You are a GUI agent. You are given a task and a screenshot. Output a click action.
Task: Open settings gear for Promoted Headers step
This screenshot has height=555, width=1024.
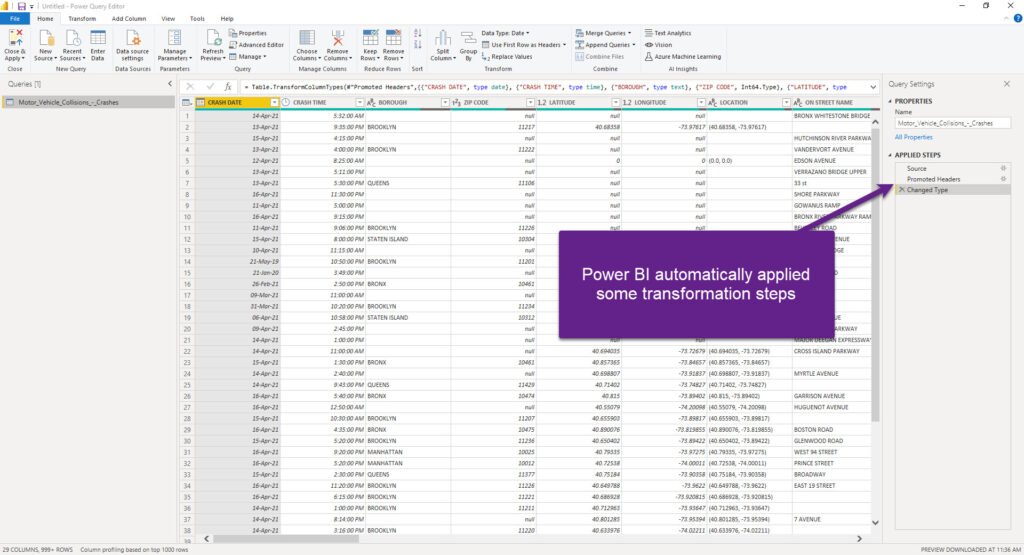[x=1003, y=179]
